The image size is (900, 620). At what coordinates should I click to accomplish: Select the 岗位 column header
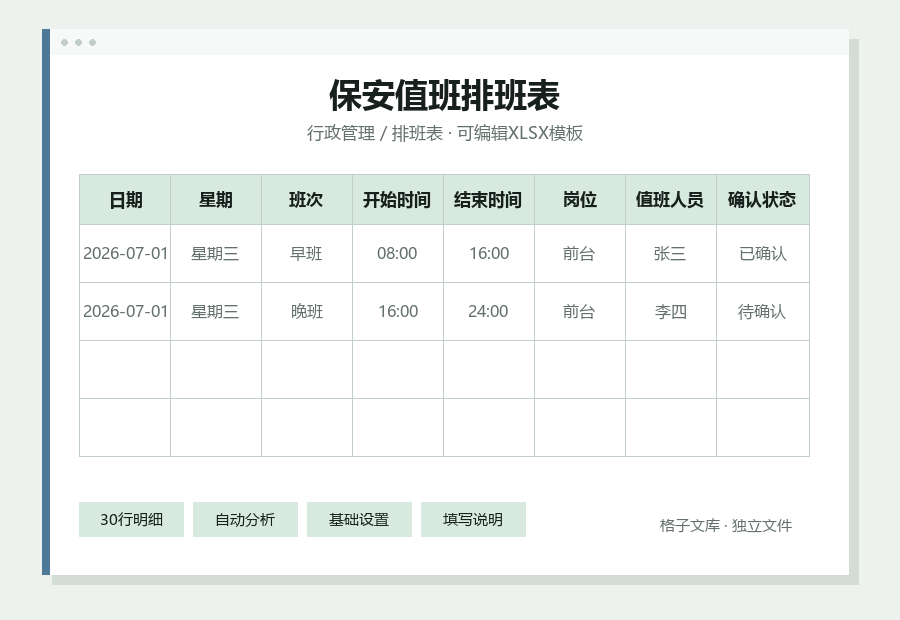pyautogui.click(x=580, y=200)
